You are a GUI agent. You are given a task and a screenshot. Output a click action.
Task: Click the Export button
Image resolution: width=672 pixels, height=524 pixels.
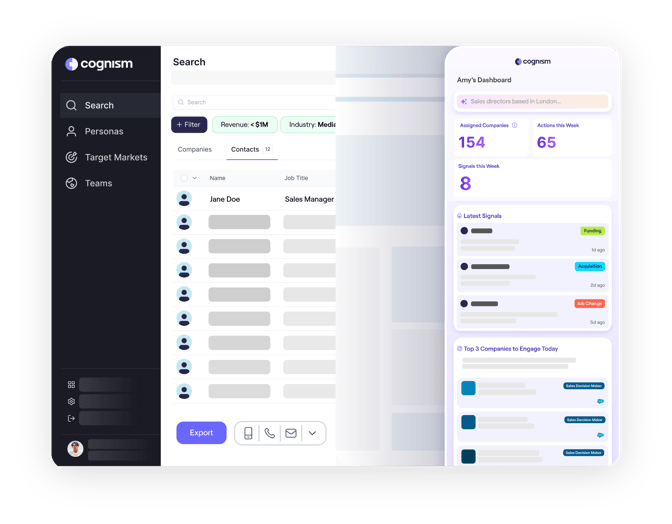click(x=201, y=433)
